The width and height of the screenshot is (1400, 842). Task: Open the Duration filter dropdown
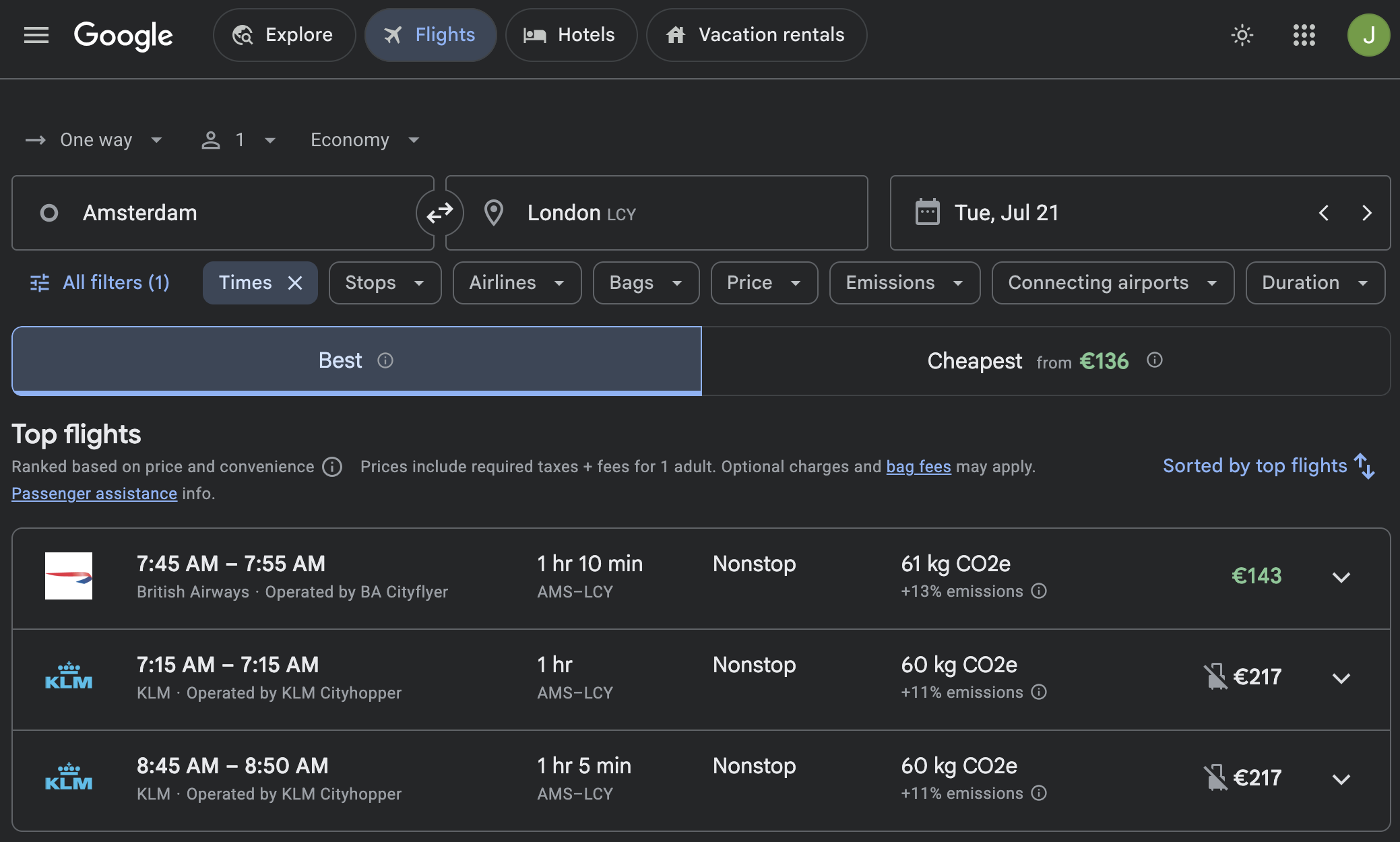point(1315,283)
